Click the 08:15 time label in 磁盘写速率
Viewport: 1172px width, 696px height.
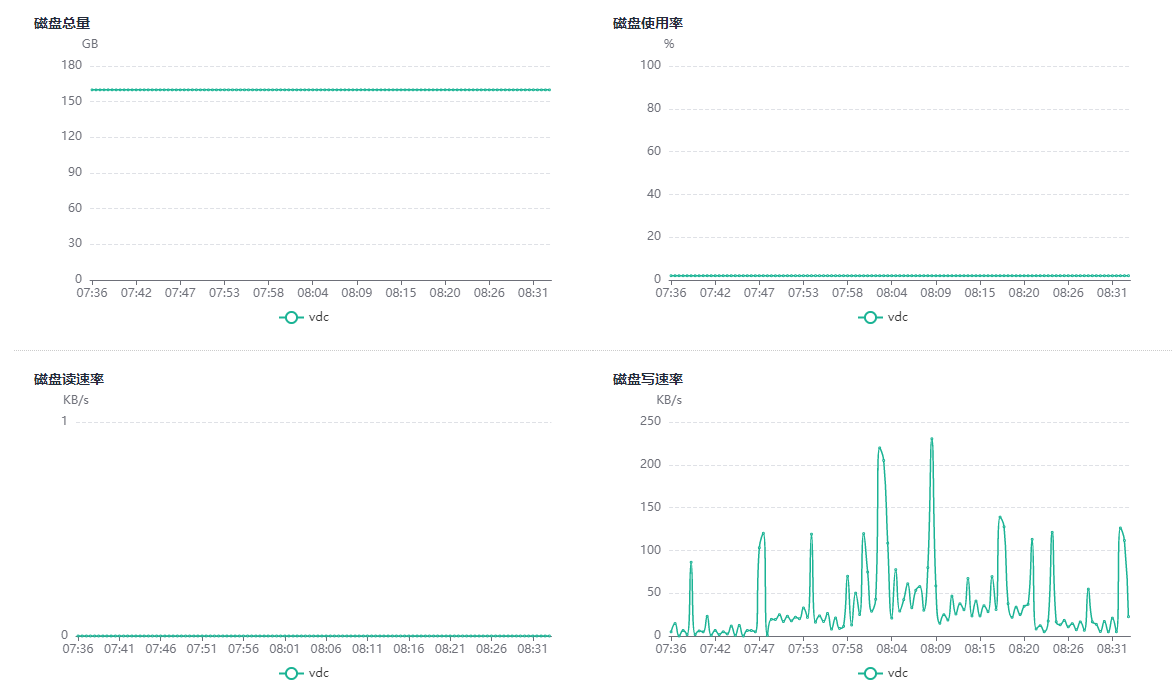tap(980, 649)
